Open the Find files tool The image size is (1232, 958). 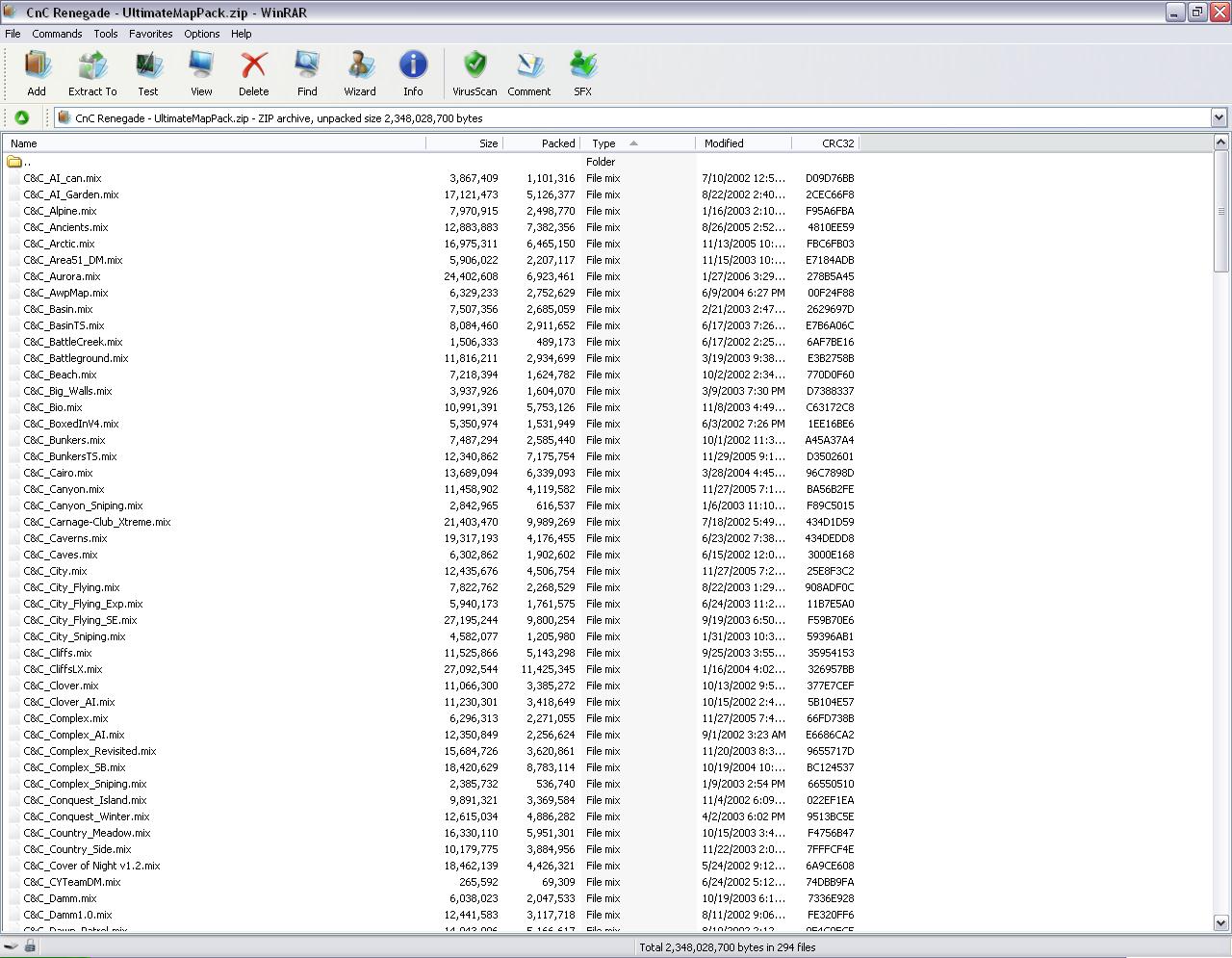pos(307,74)
